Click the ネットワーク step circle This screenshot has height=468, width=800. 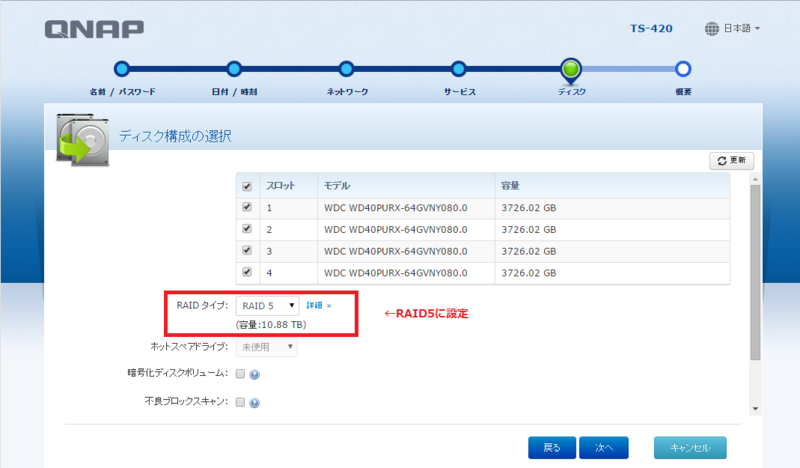[x=346, y=68]
